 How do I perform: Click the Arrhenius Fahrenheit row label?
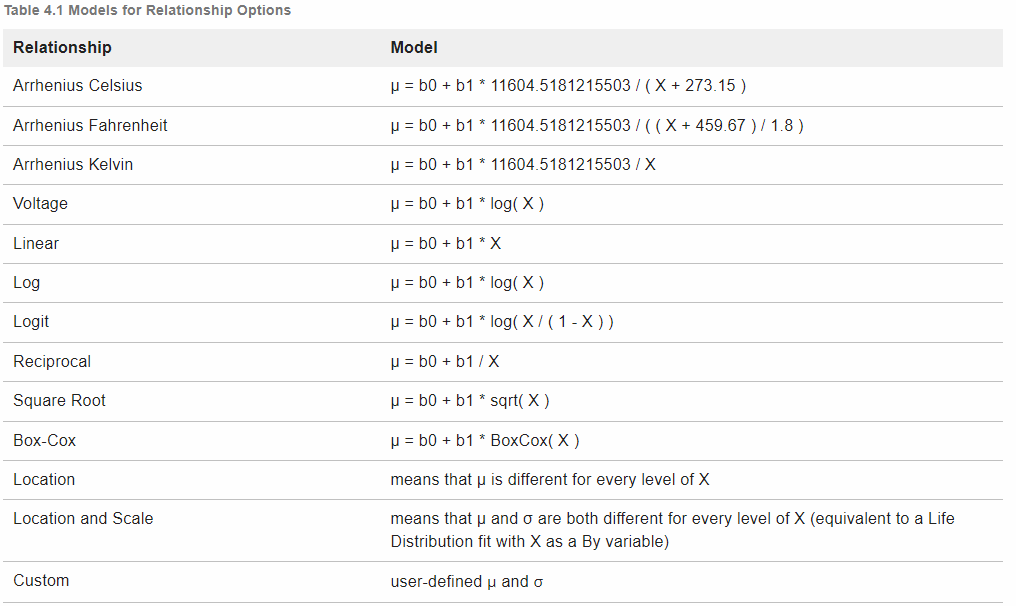coord(90,126)
